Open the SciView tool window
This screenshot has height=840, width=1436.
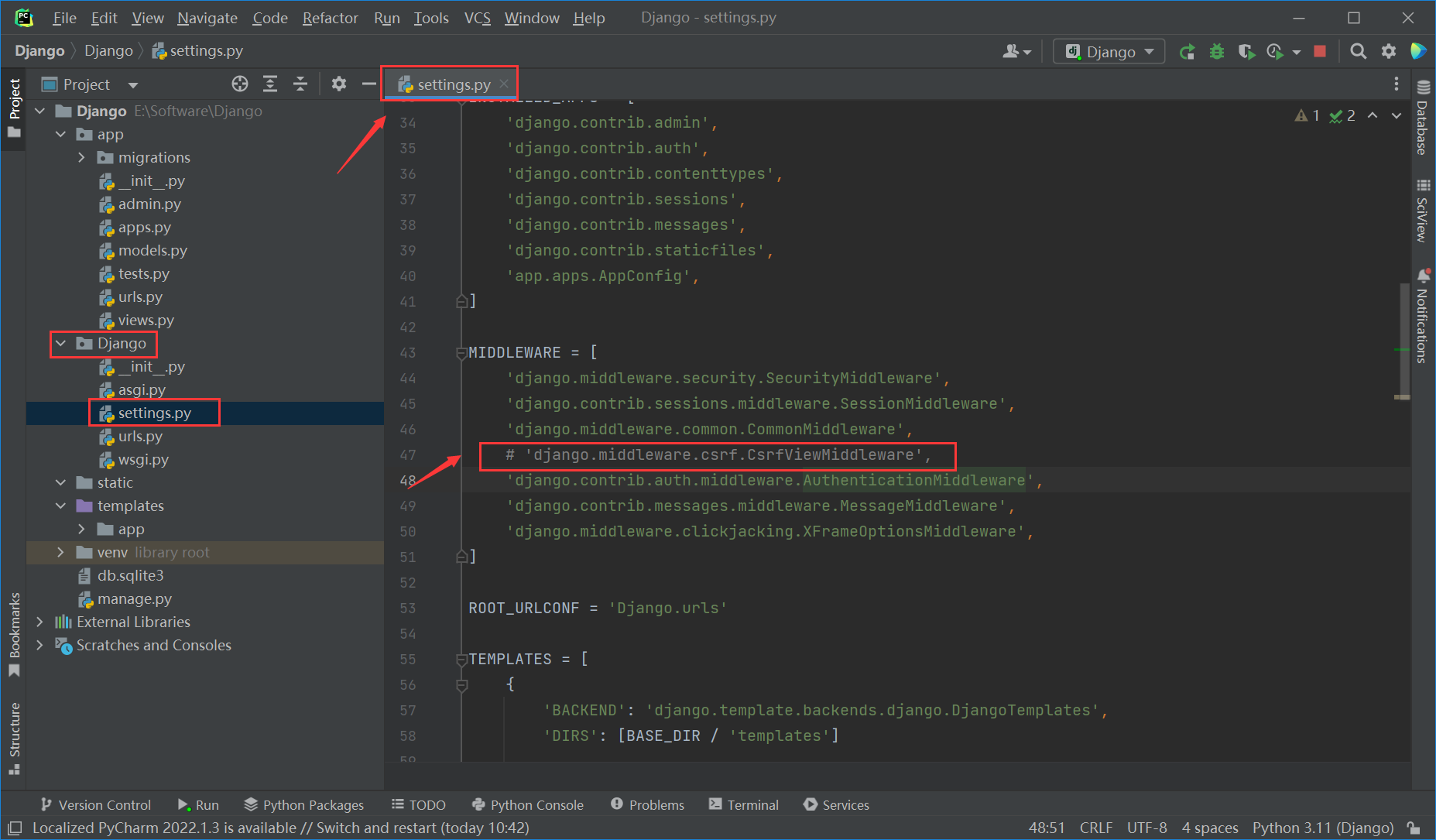(x=1423, y=211)
